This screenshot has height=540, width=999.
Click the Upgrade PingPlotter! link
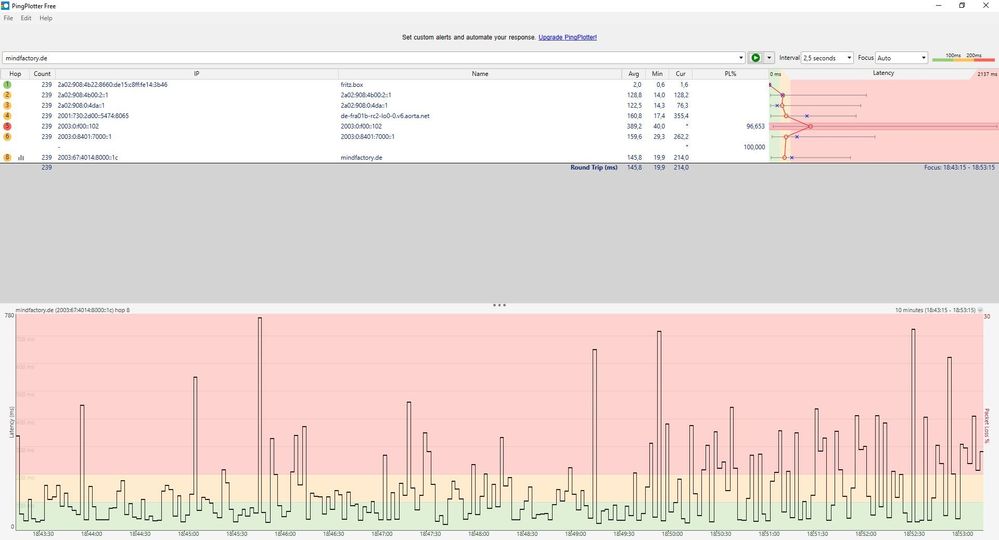tap(568, 38)
